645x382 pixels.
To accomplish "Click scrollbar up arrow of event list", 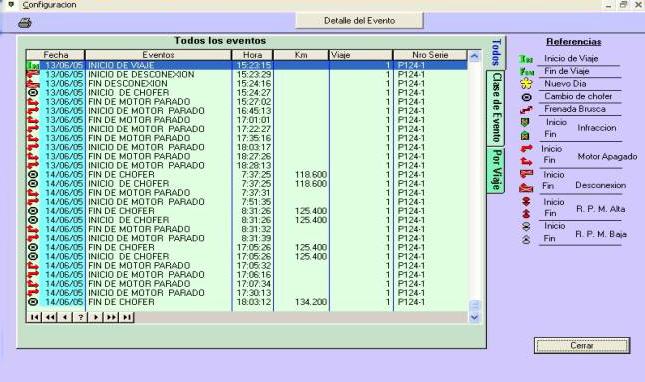I will (x=474, y=56).
